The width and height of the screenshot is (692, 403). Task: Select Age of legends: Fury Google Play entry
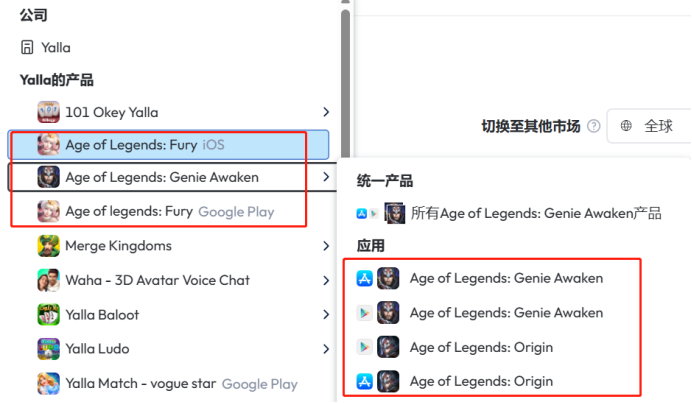(x=169, y=211)
